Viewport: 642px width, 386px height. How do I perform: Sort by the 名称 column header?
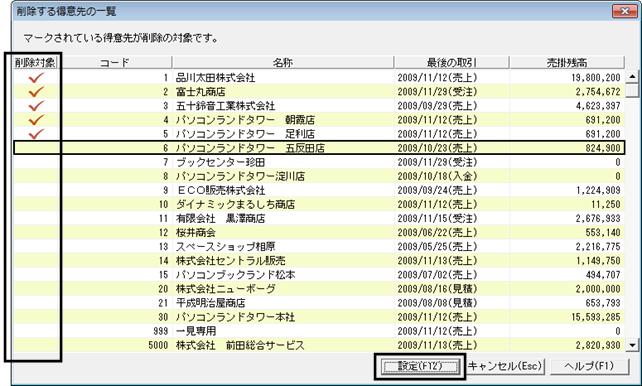(283, 62)
